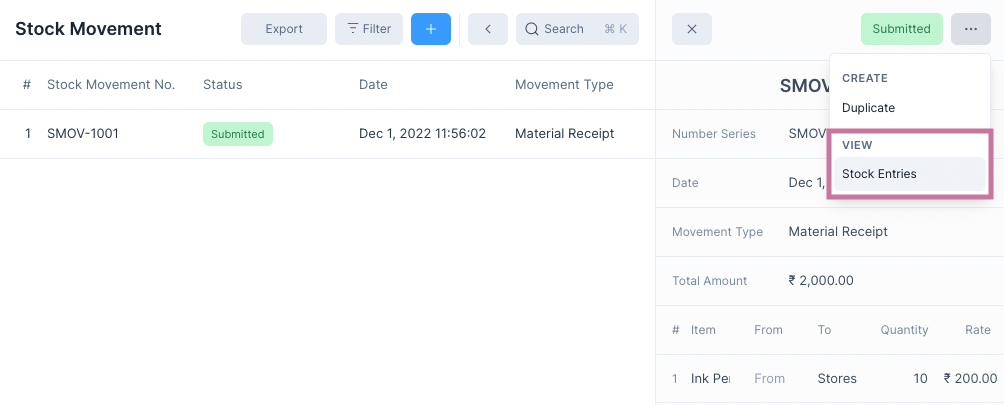Click the Ink Pen item row cell
Image resolution: width=1004 pixels, height=405 pixels.
[x=710, y=379]
